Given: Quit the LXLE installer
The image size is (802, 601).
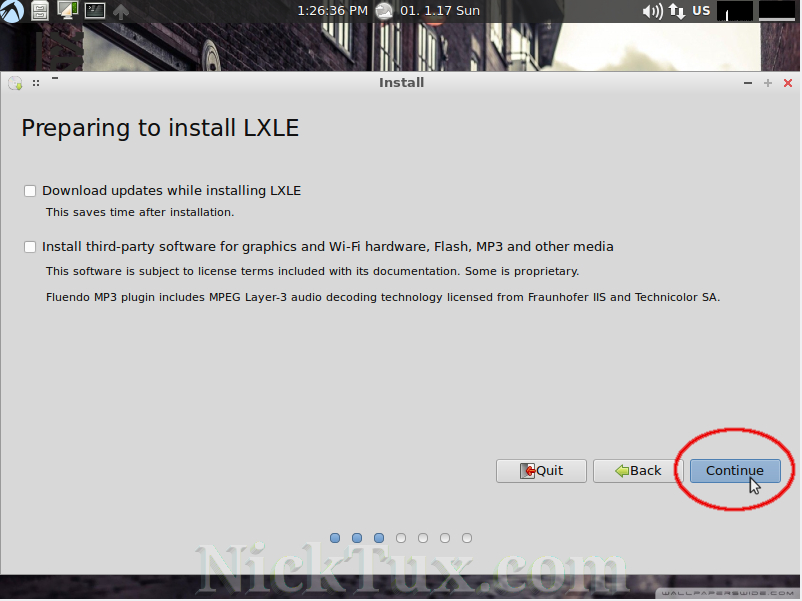Looking at the screenshot, I should click(541, 471).
